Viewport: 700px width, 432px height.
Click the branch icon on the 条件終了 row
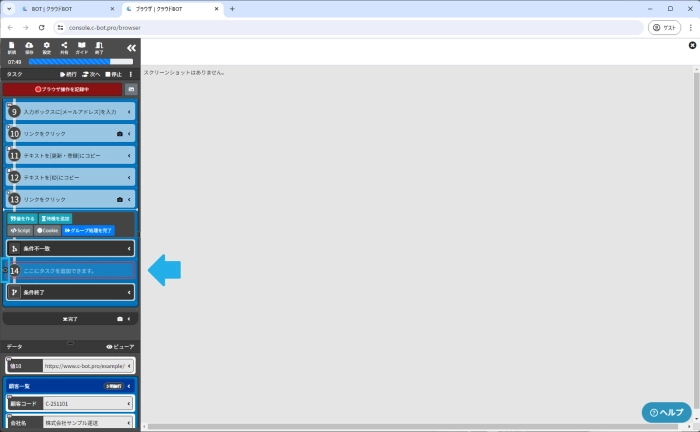(x=14, y=292)
